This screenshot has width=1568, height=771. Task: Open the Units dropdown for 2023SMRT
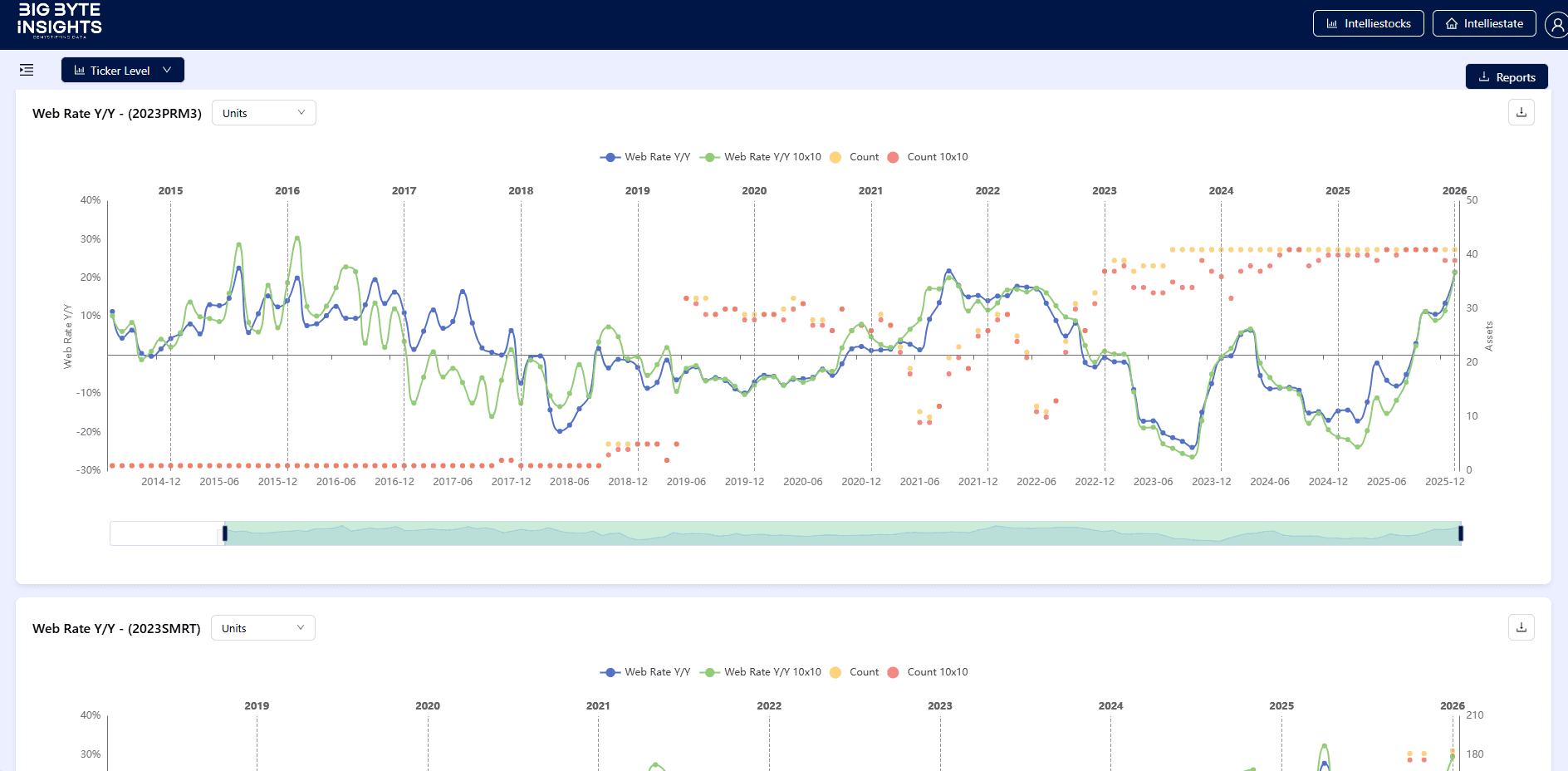(262, 628)
